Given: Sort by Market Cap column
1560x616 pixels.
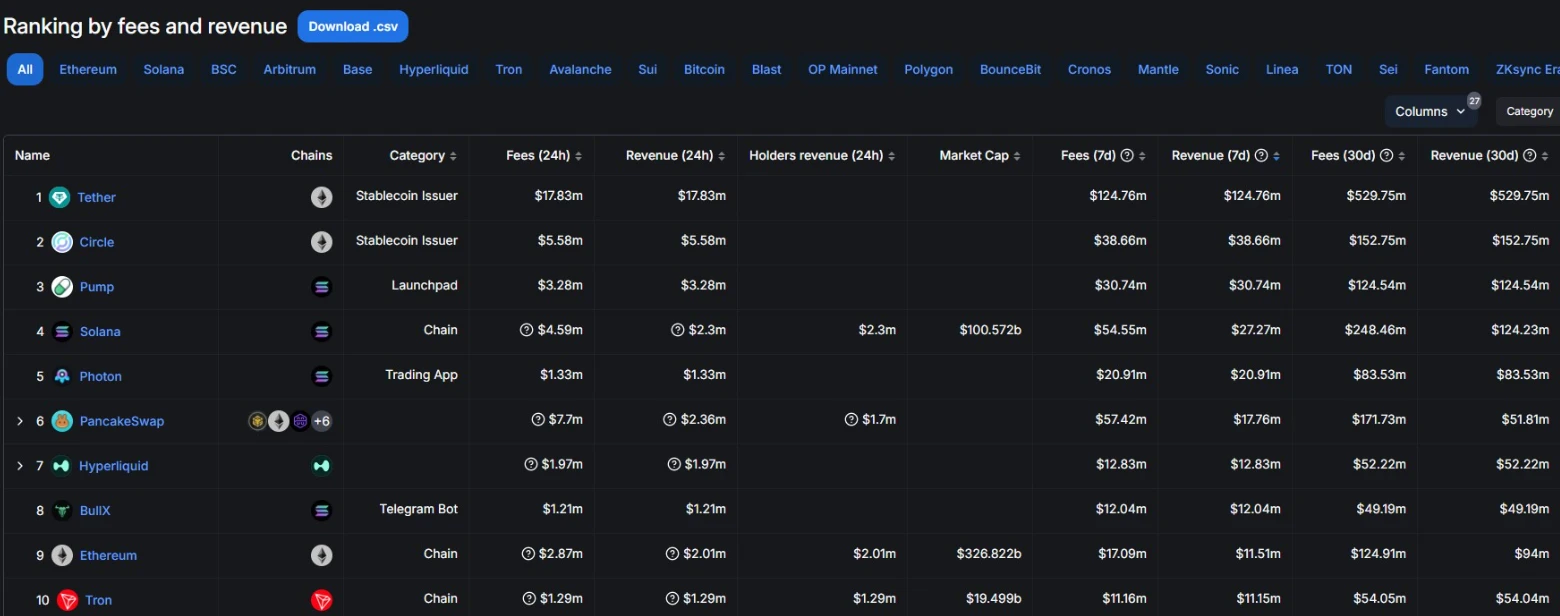Looking at the screenshot, I should (980, 155).
